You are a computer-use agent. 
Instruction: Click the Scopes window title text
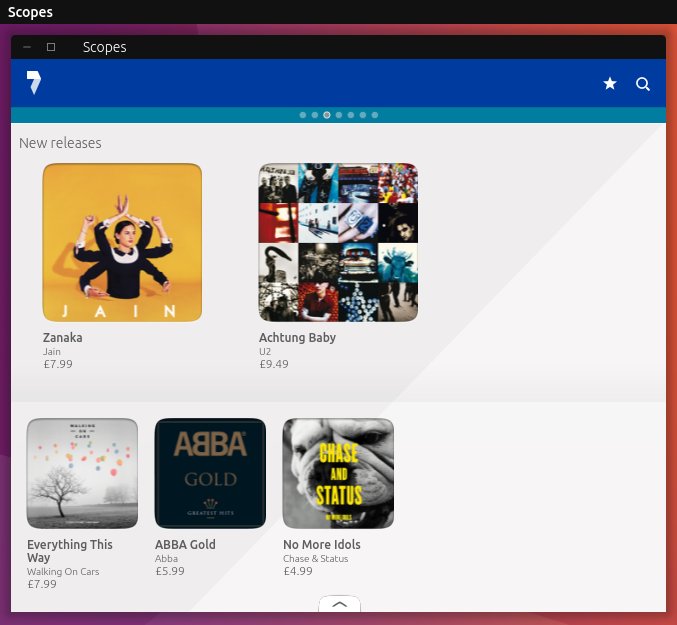tap(104, 47)
